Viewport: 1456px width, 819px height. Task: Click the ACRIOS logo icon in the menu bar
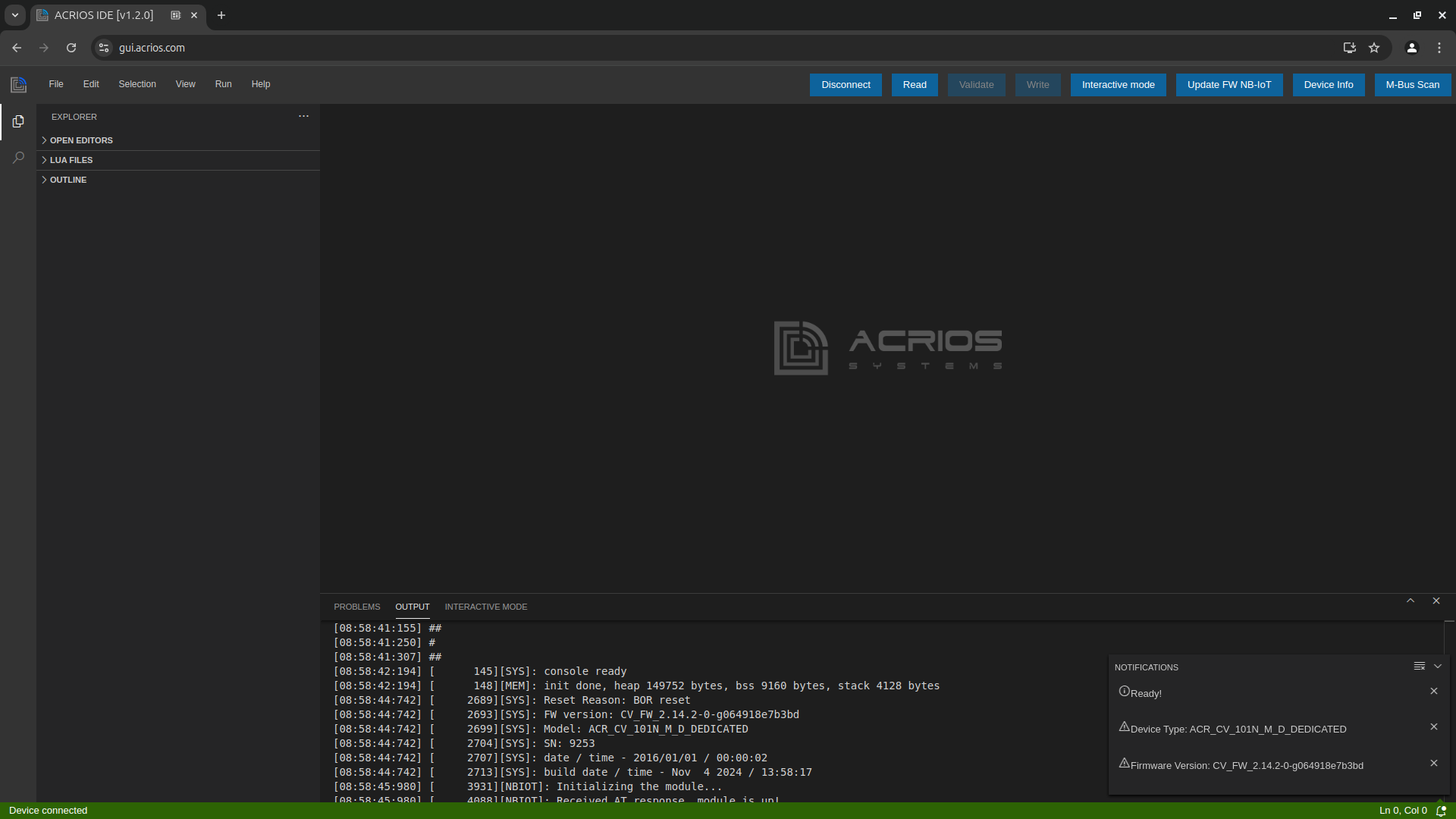click(18, 85)
